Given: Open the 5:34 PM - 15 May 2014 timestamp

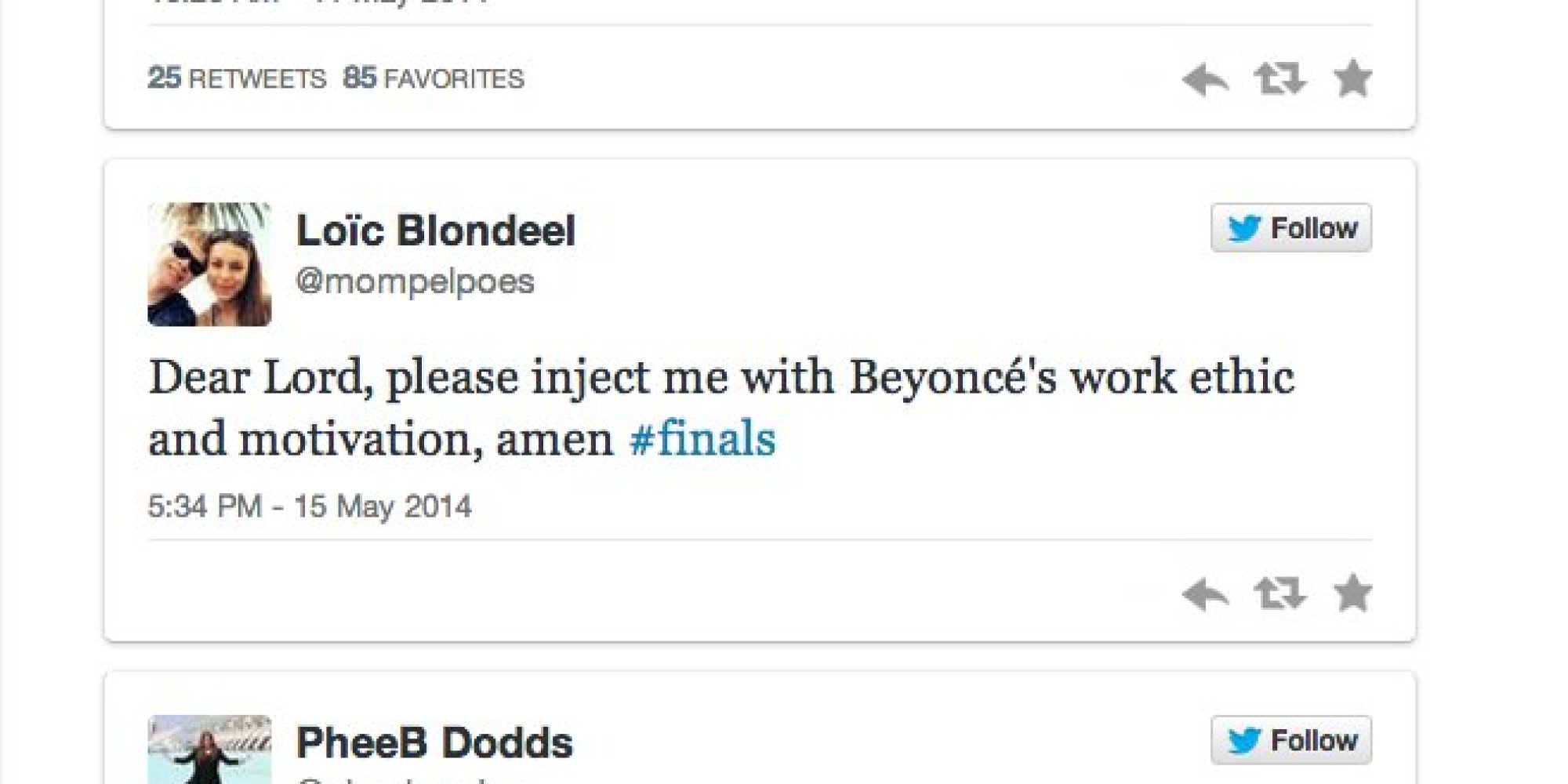Looking at the screenshot, I should (x=310, y=506).
